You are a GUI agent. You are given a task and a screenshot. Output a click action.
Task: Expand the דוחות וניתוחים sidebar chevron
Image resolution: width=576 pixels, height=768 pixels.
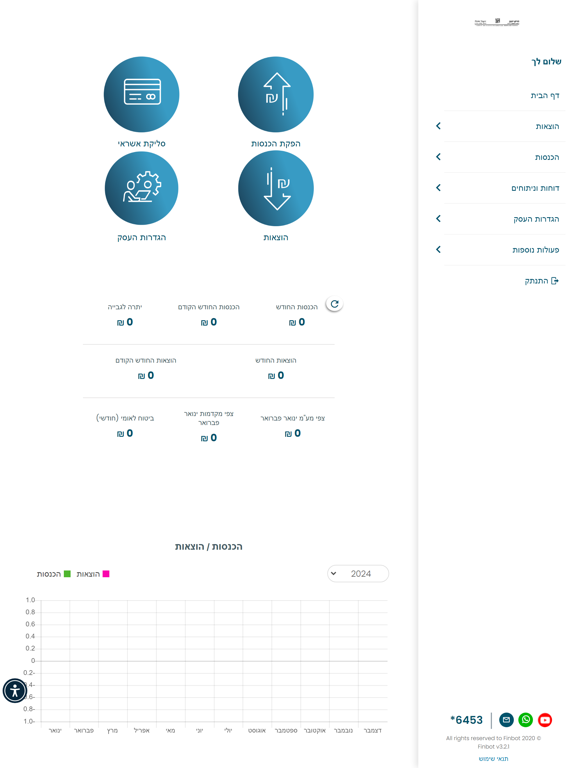pyautogui.click(x=438, y=188)
